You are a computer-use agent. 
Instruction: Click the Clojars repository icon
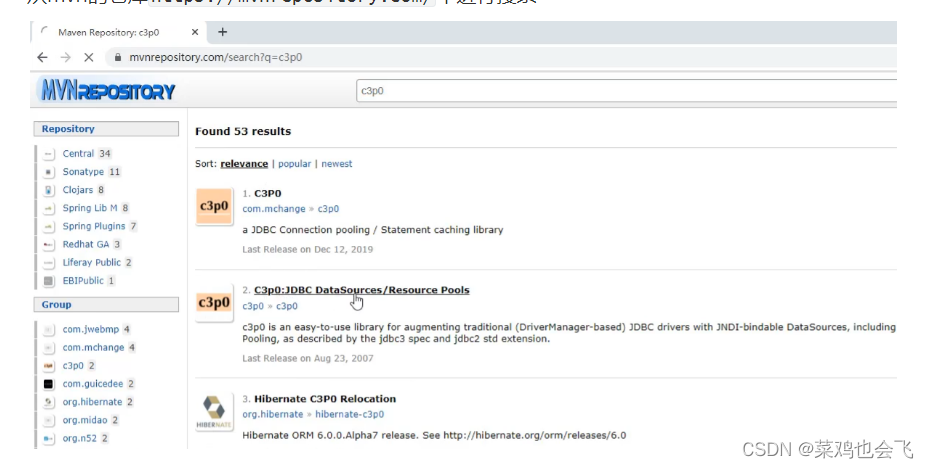(49, 190)
